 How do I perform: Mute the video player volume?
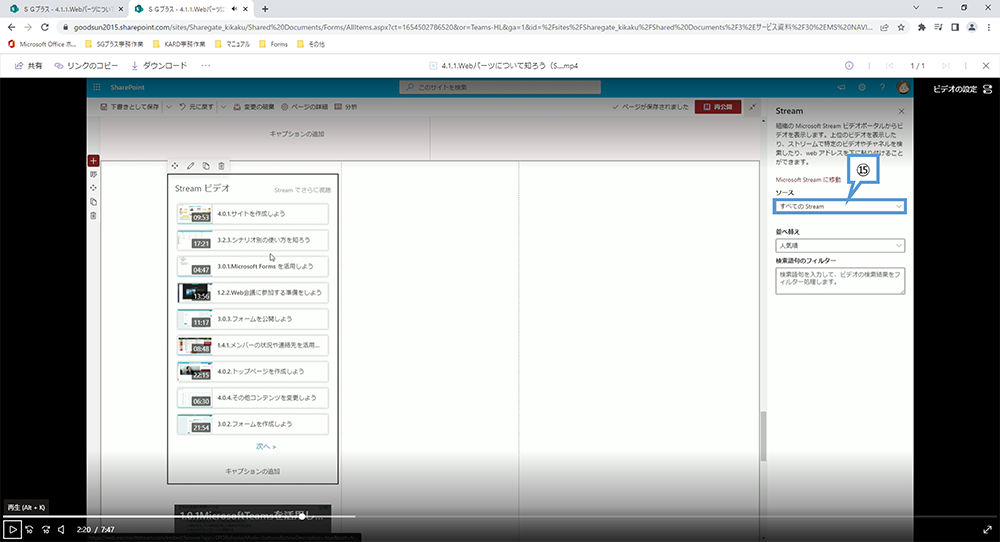pos(62,529)
